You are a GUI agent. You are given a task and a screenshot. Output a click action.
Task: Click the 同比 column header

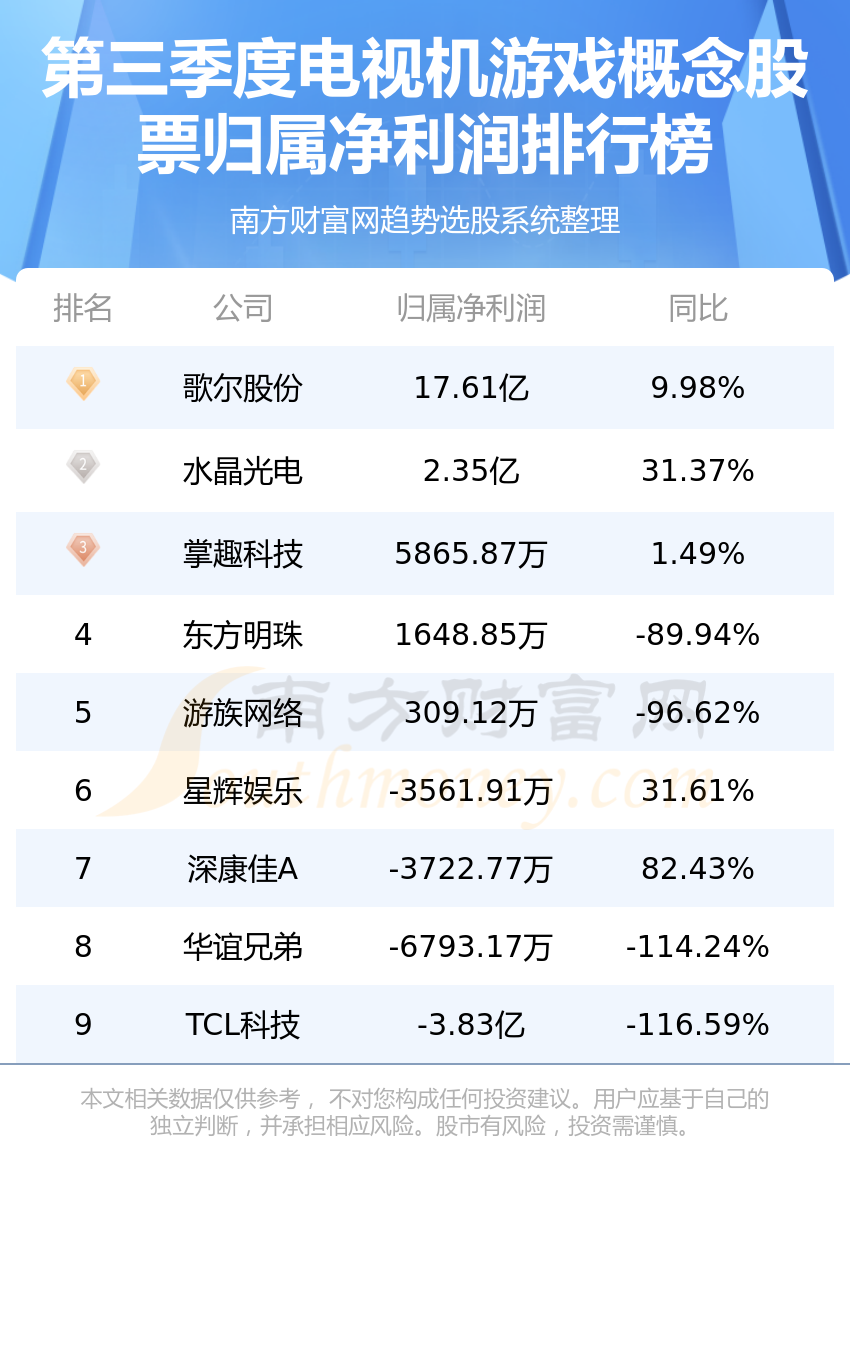click(698, 308)
